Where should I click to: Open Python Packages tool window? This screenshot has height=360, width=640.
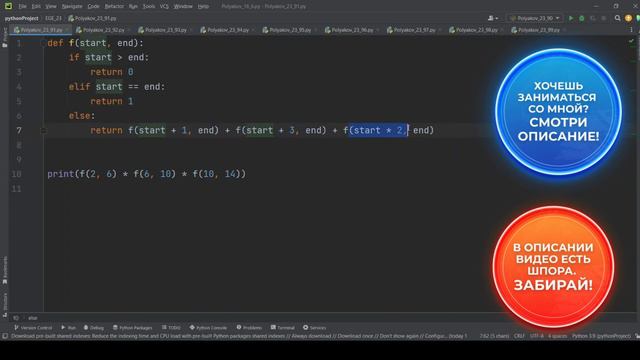click(x=132, y=328)
